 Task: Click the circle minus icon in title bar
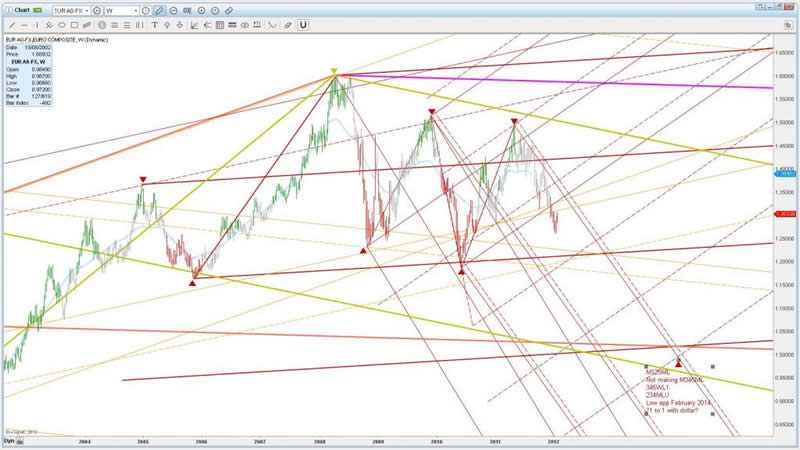pos(173,10)
